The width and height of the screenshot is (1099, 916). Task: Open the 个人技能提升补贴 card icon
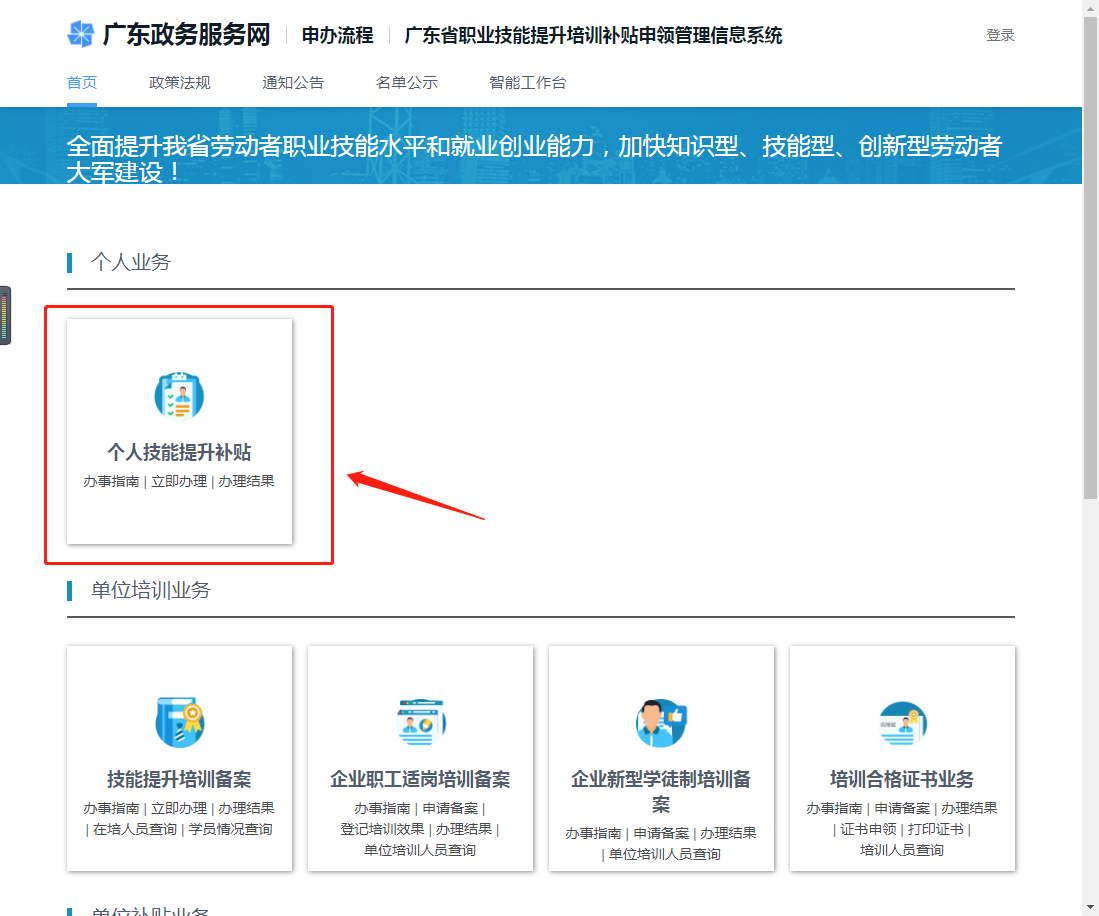click(x=179, y=395)
